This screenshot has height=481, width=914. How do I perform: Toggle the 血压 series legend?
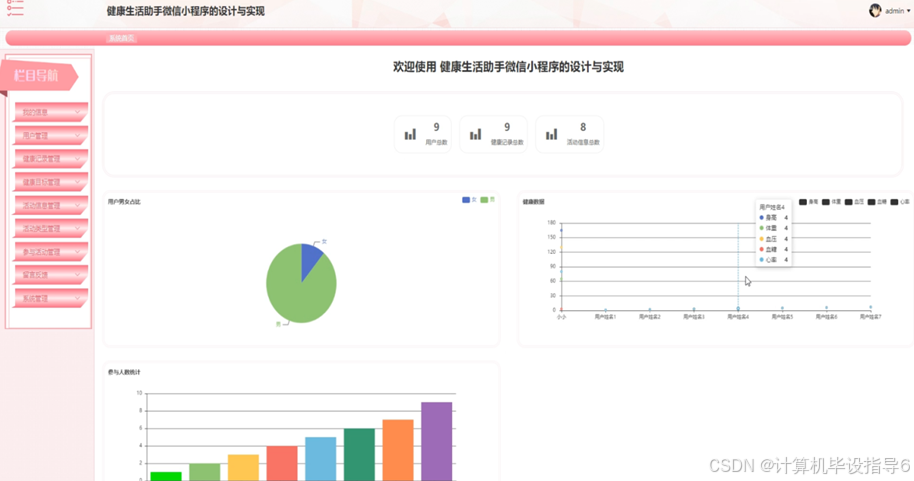[855, 202]
